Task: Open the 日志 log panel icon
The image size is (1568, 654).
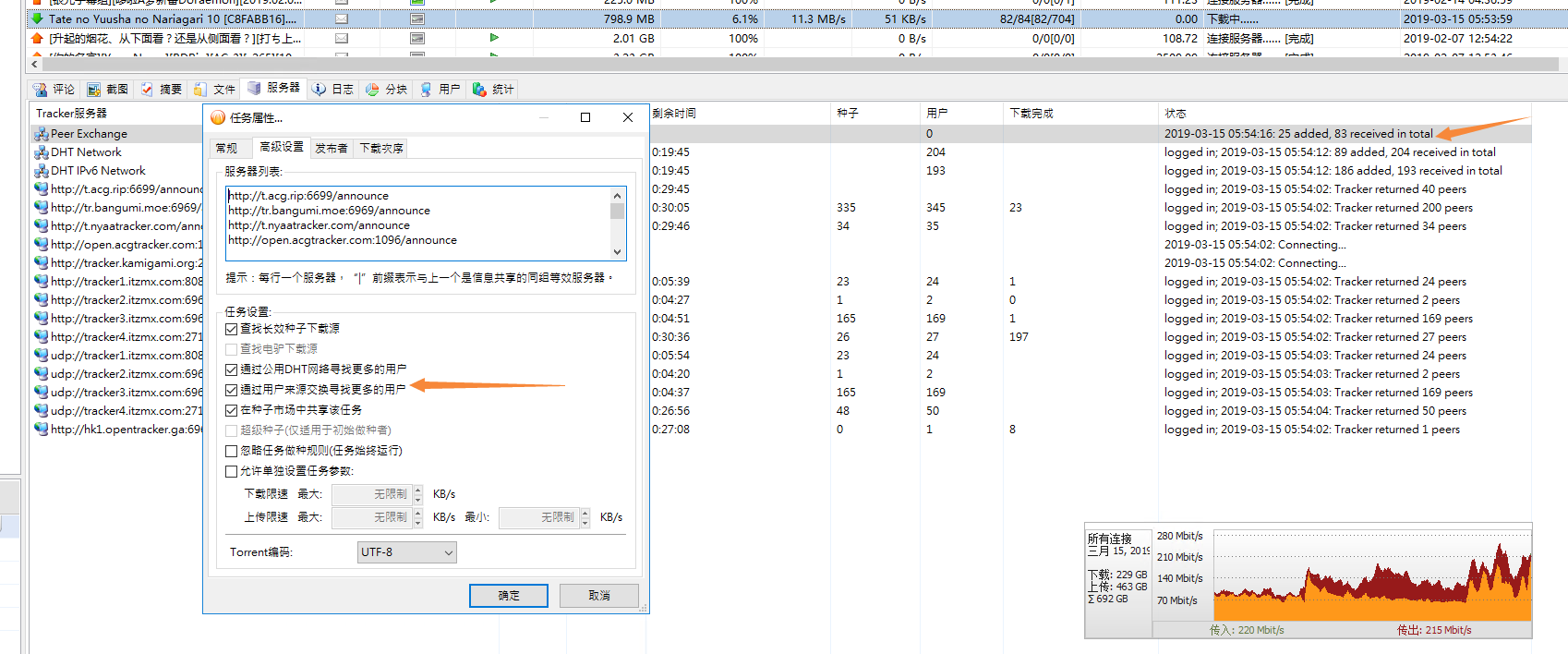Action: click(x=320, y=90)
